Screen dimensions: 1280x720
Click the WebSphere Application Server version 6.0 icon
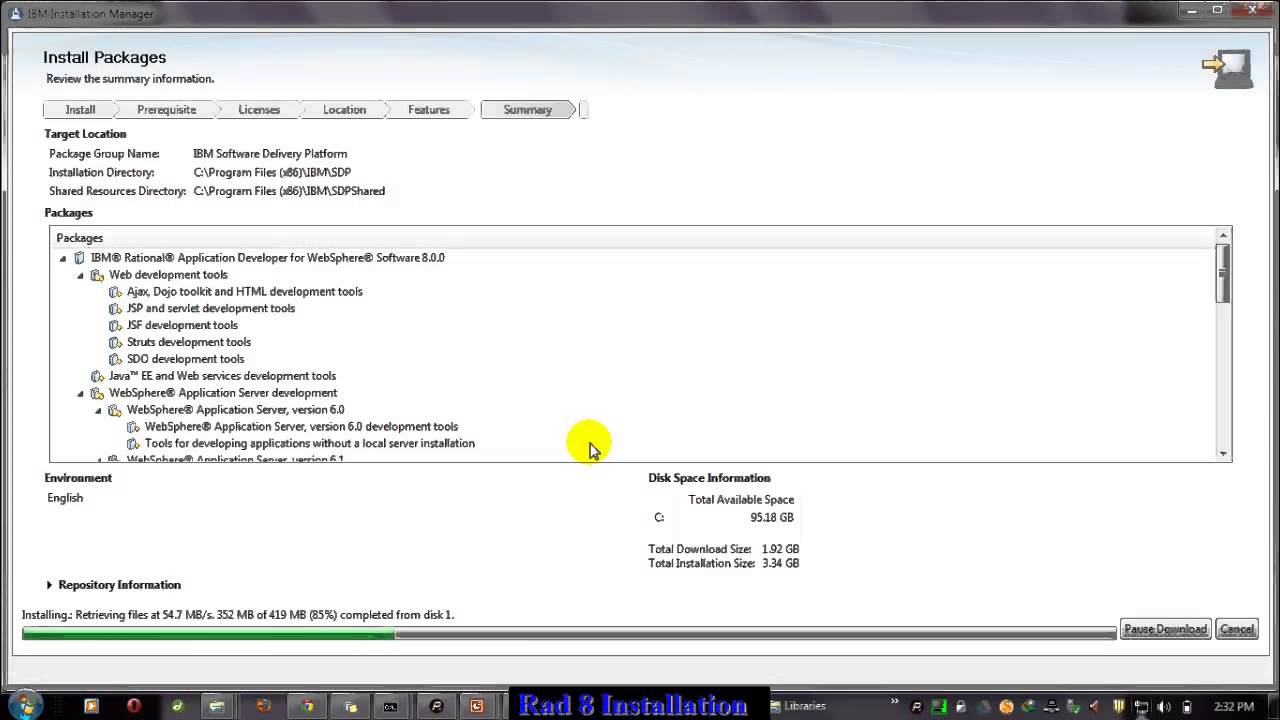(115, 411)
